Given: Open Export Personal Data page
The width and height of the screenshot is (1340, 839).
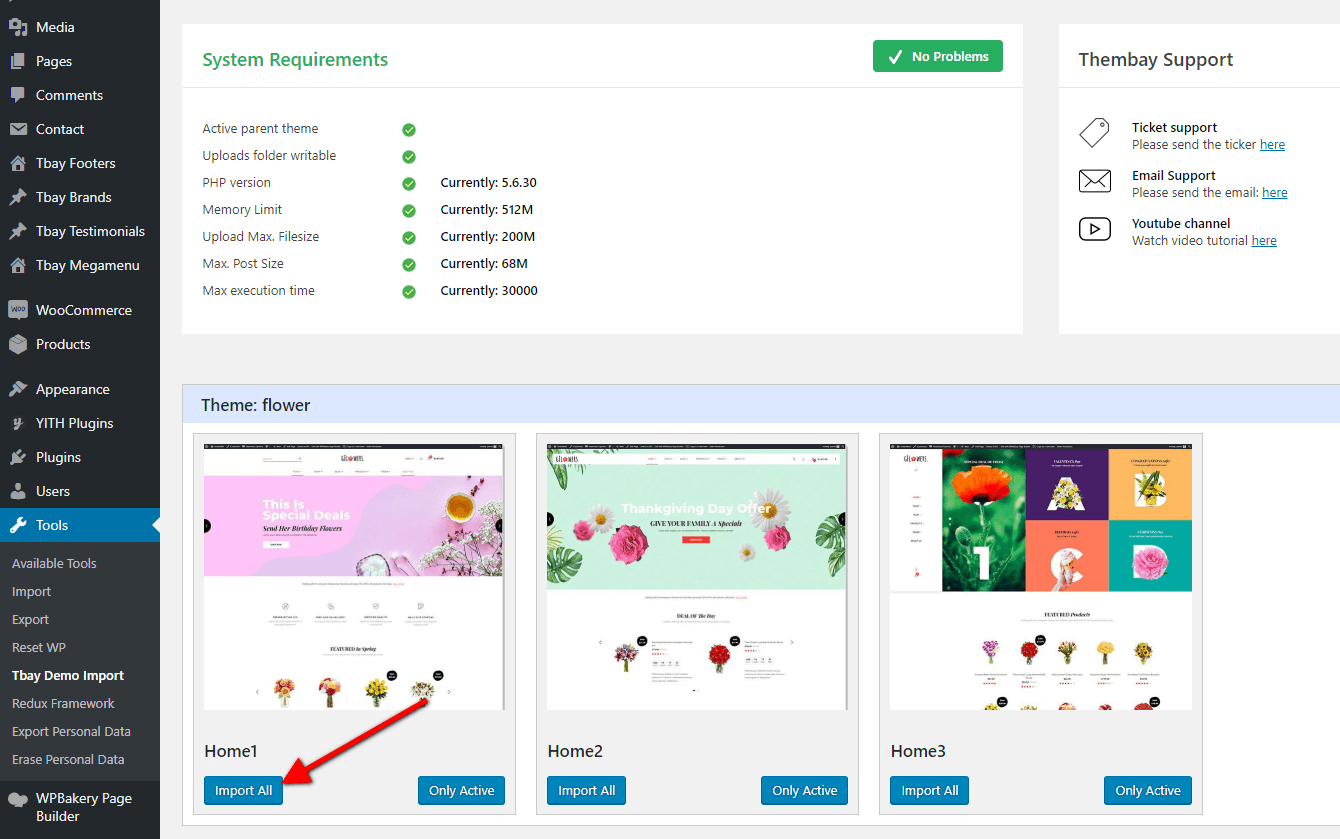Looking at the screenshot, I should (71, 731).
